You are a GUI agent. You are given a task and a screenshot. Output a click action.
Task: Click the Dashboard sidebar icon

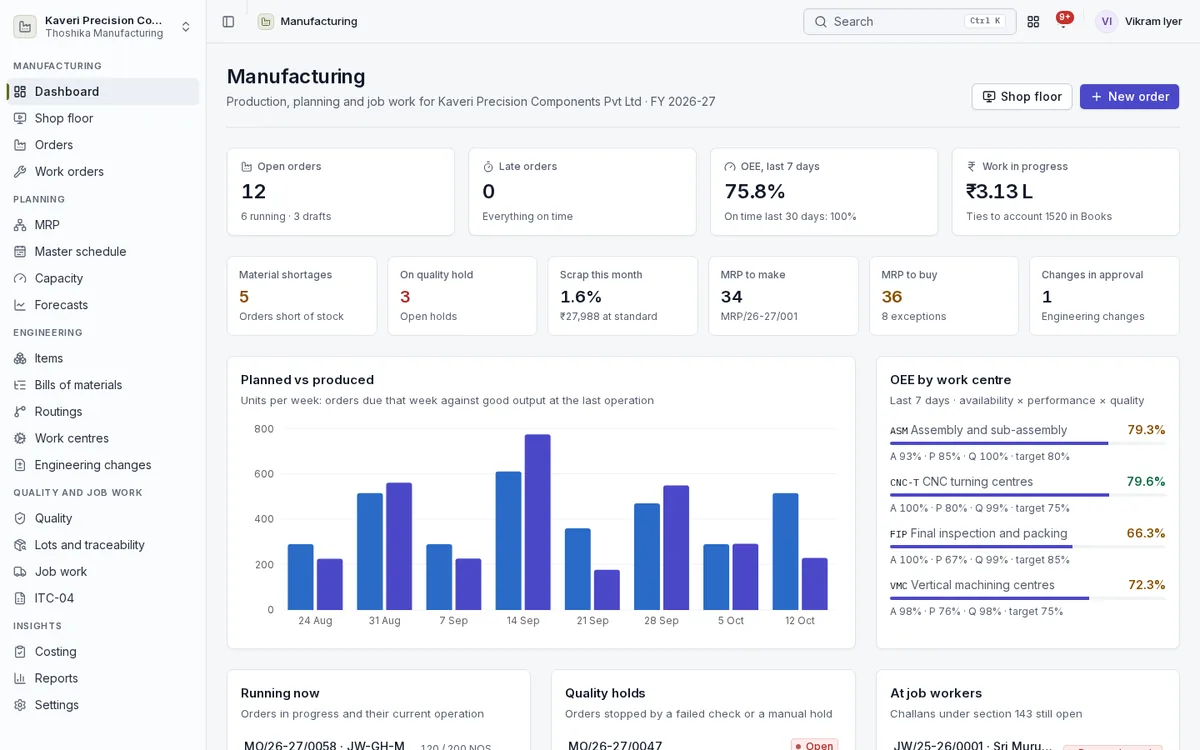tap(20, 92)
